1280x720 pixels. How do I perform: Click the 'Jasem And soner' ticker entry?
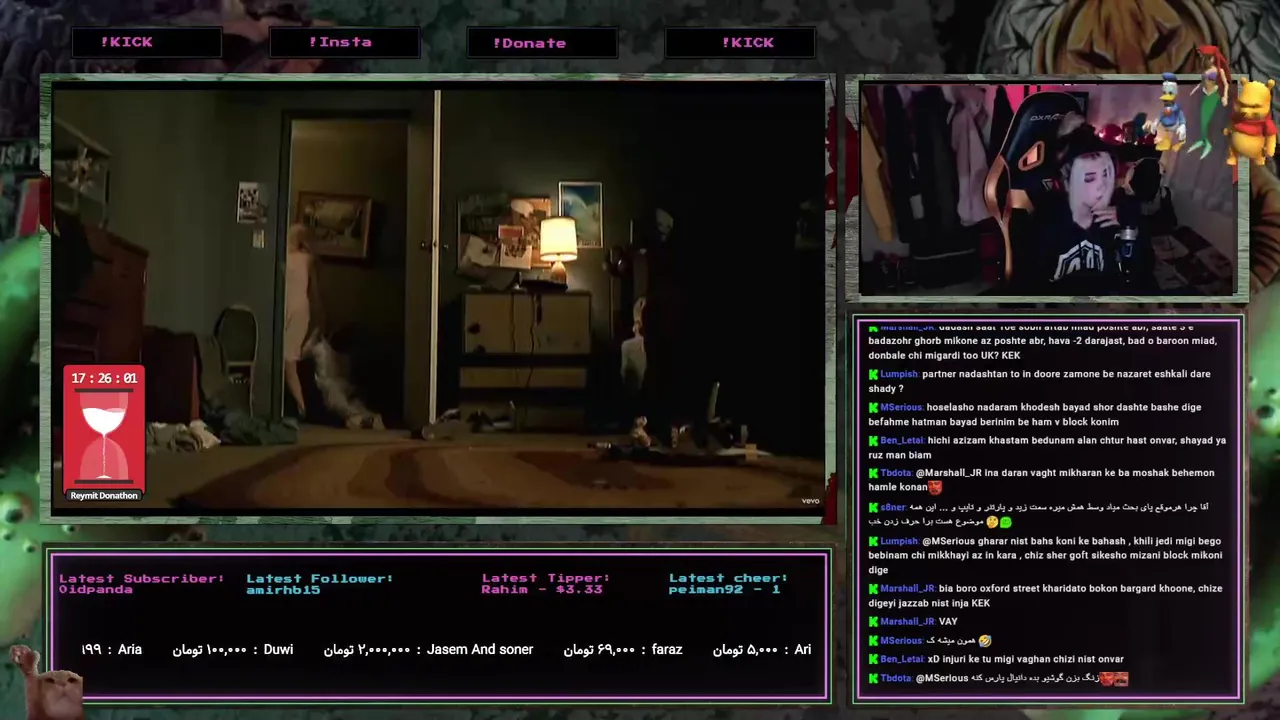coord(428,650)
